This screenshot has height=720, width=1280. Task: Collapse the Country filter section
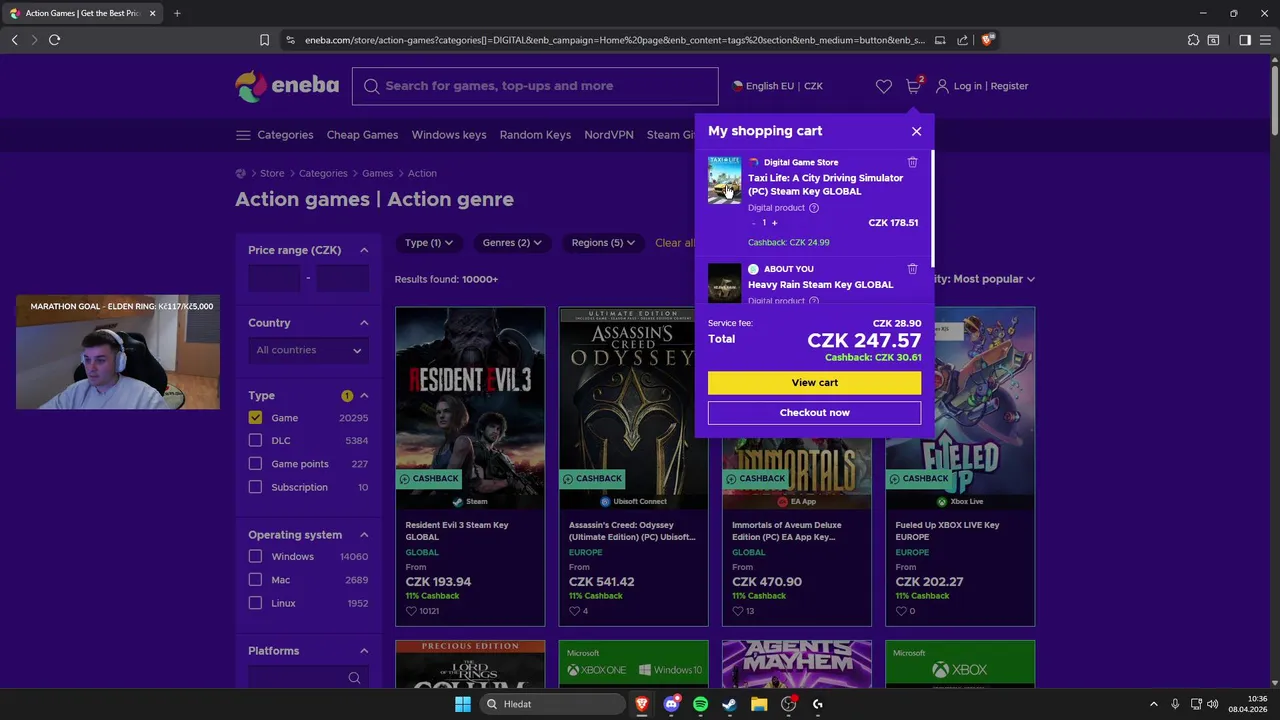pyautogui.click(x=364, y=323)
